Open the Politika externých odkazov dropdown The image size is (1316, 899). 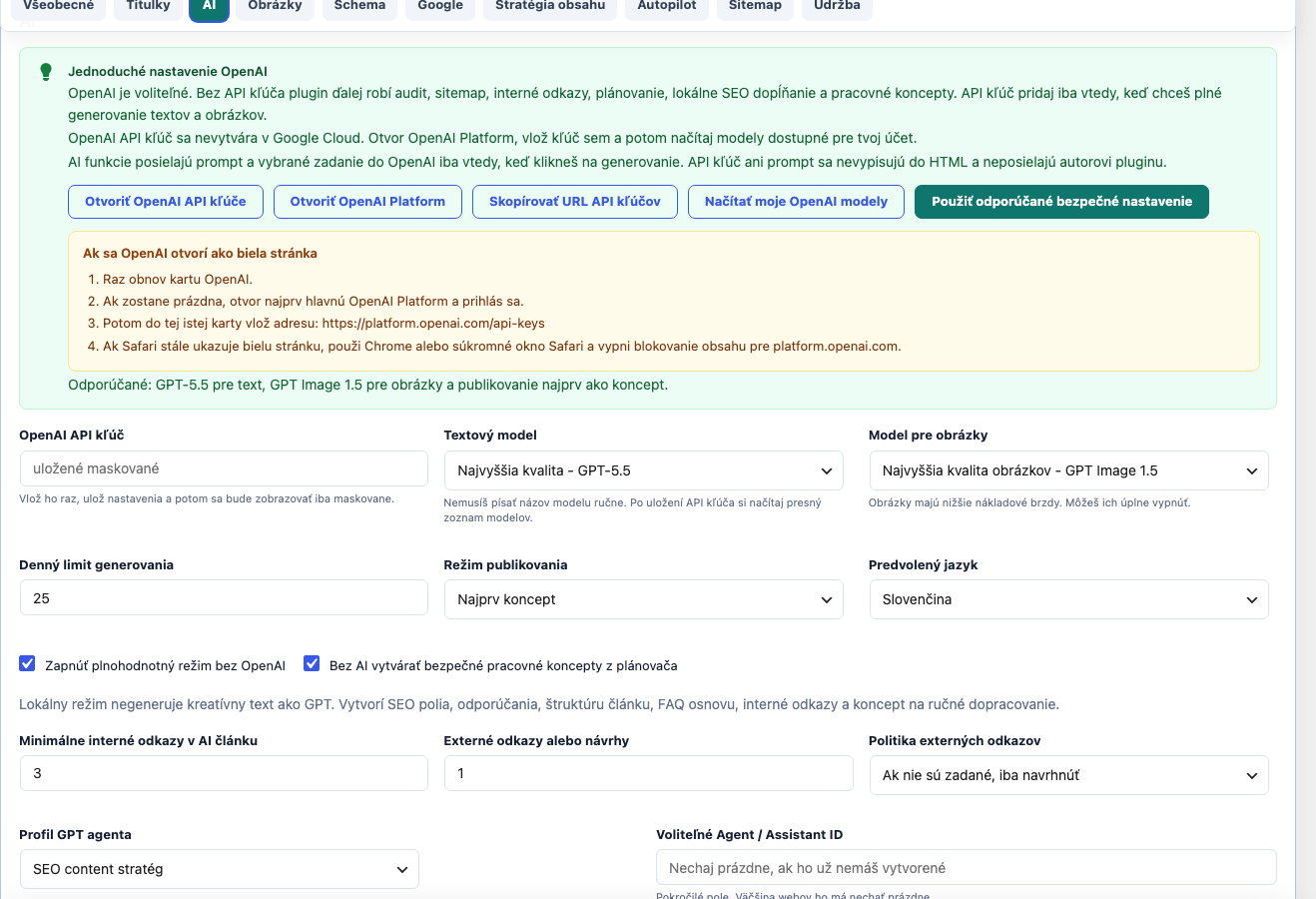1068,775
